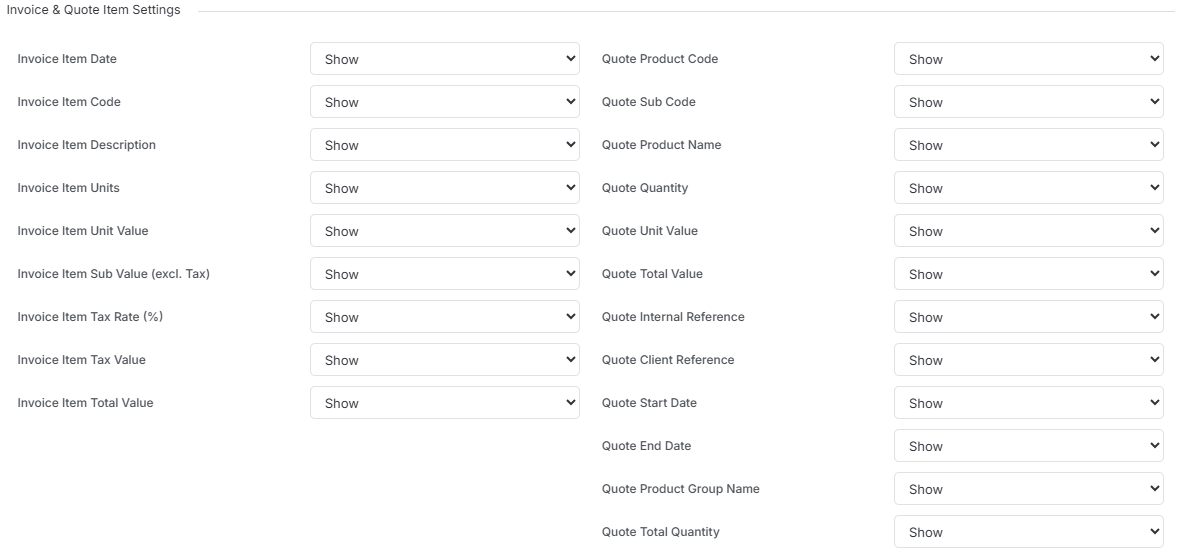Open the Quote Quantity dropdown
The height and width of the screenshot is (557, 1184).
(x=1029, y=188)
